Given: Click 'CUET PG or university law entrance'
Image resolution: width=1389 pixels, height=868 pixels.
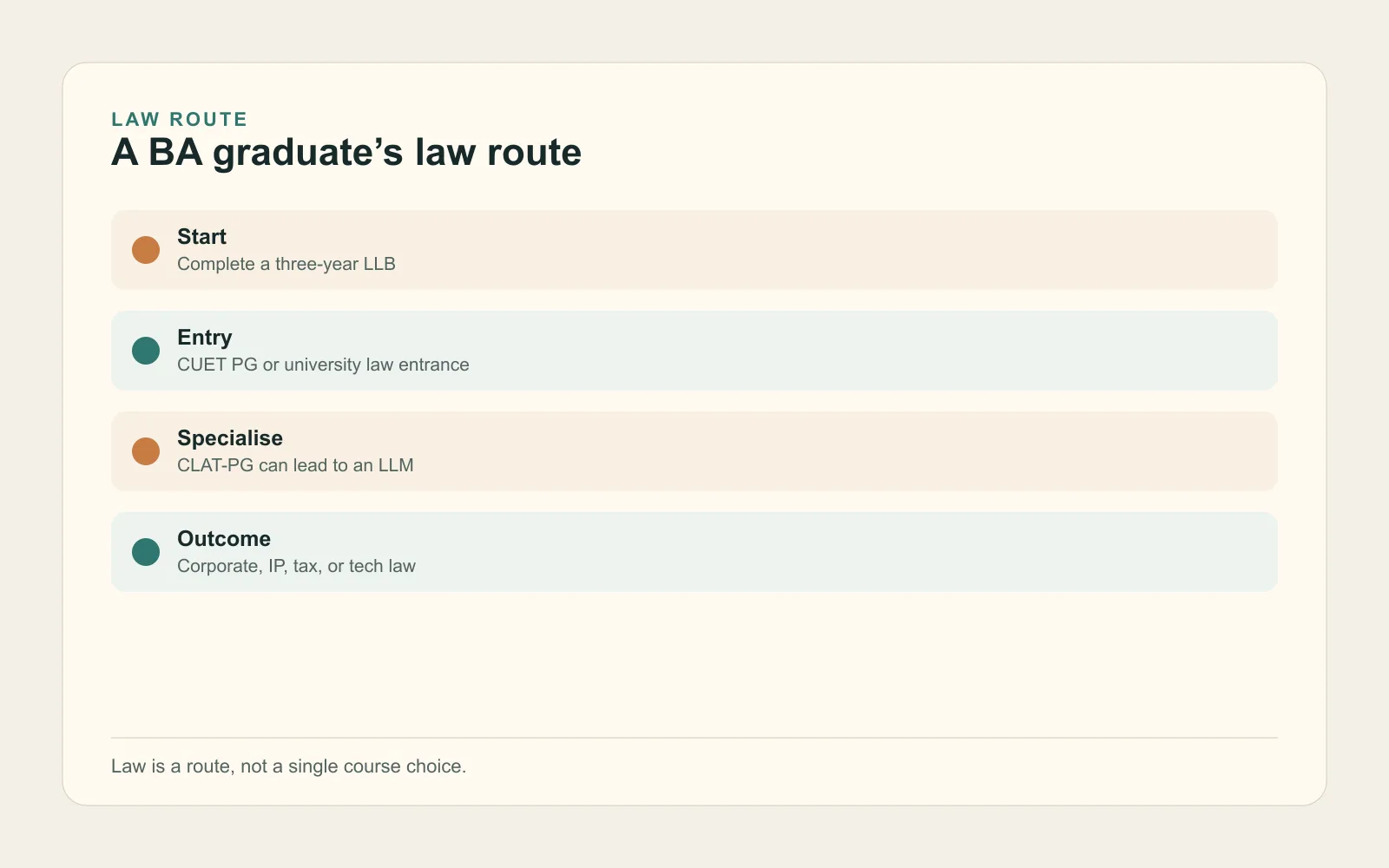Looking at the screenshot, I should (x=323, y=365).
